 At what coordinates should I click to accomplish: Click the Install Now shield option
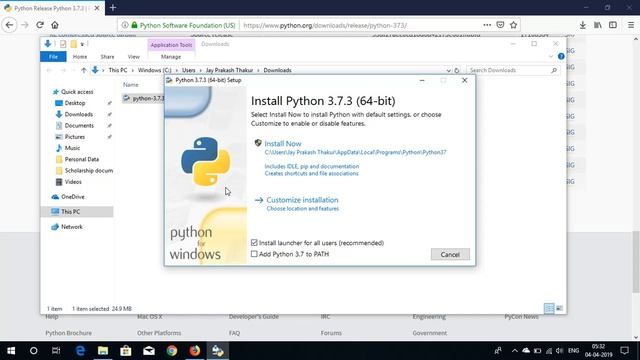pos(282,144)
